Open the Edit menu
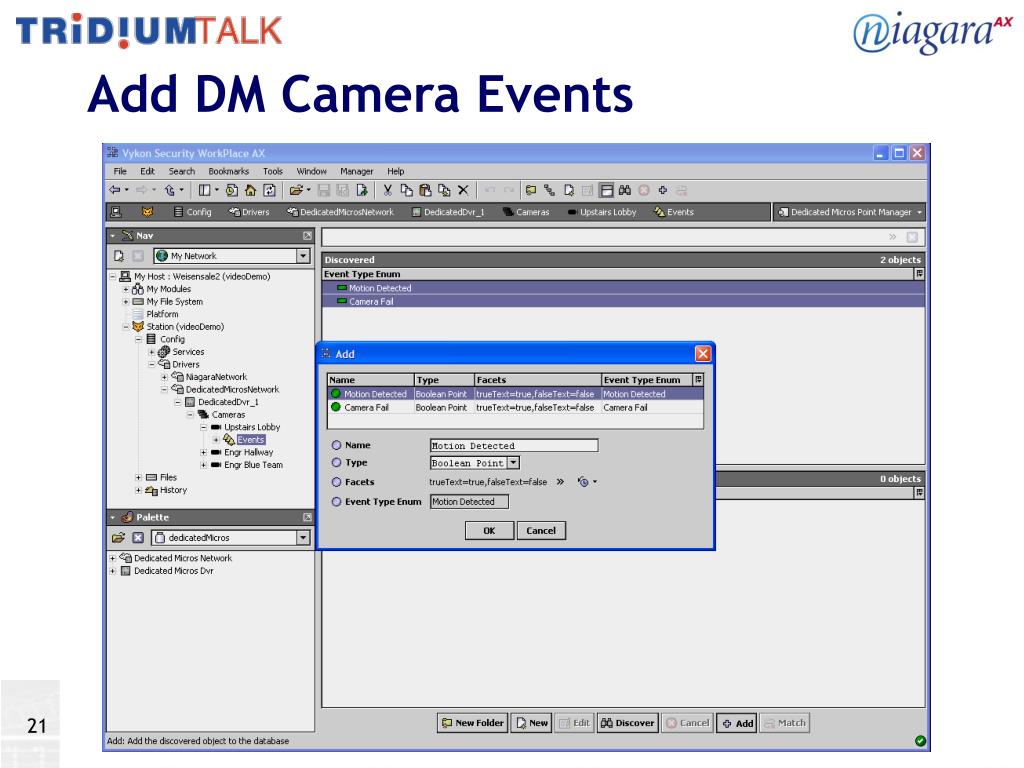 coord(148,171)
